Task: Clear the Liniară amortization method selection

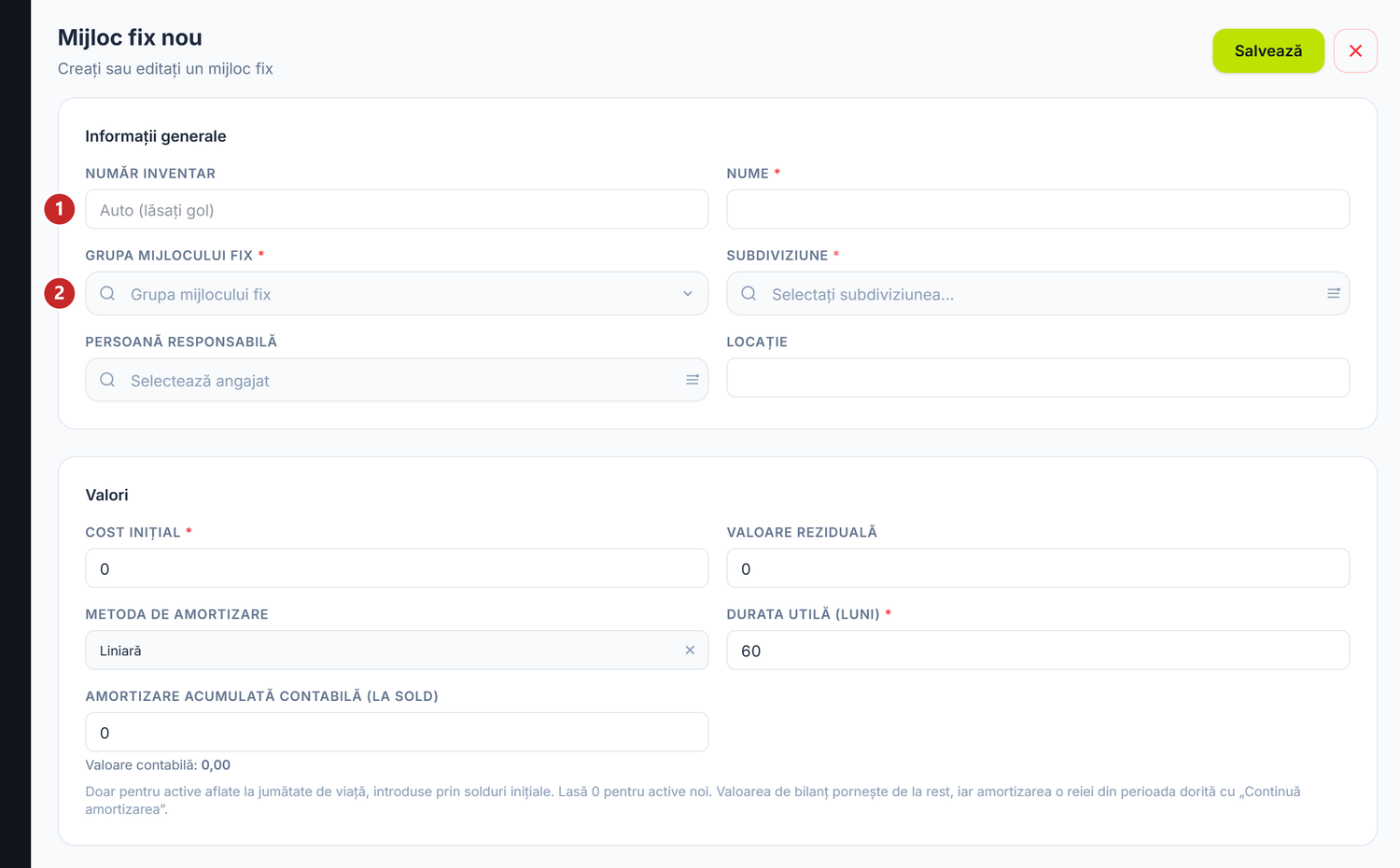Action: (x=690, y=651)
